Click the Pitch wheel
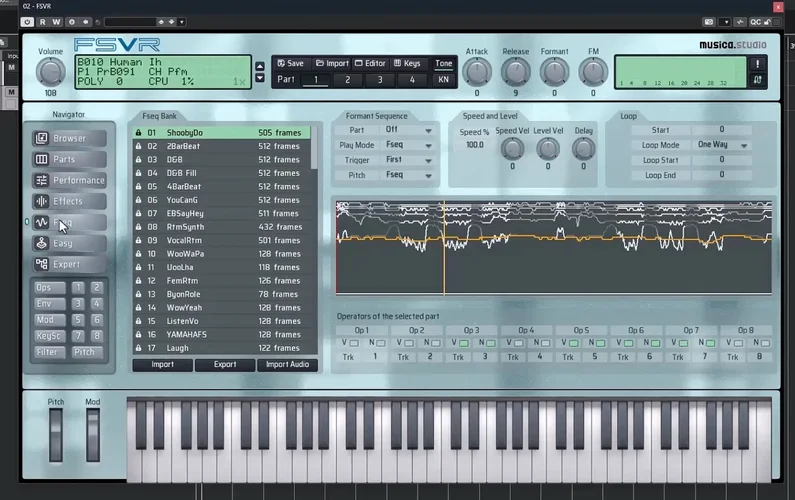The height and width of the screenshot is (500, 795). click(x=56, y=435)
